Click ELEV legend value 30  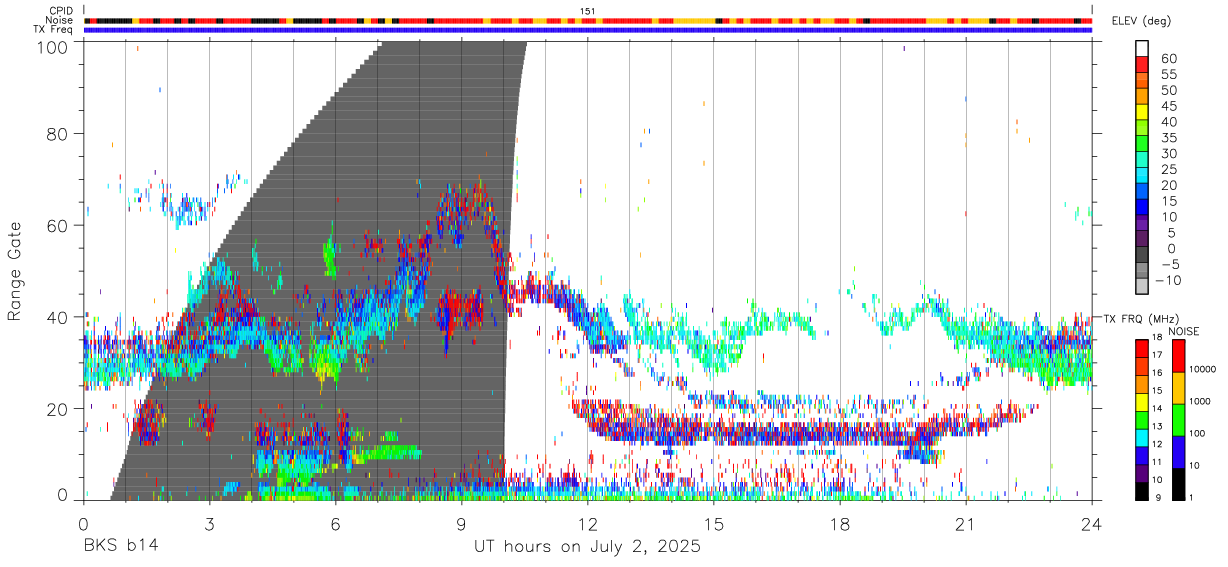coord(1168,153)
